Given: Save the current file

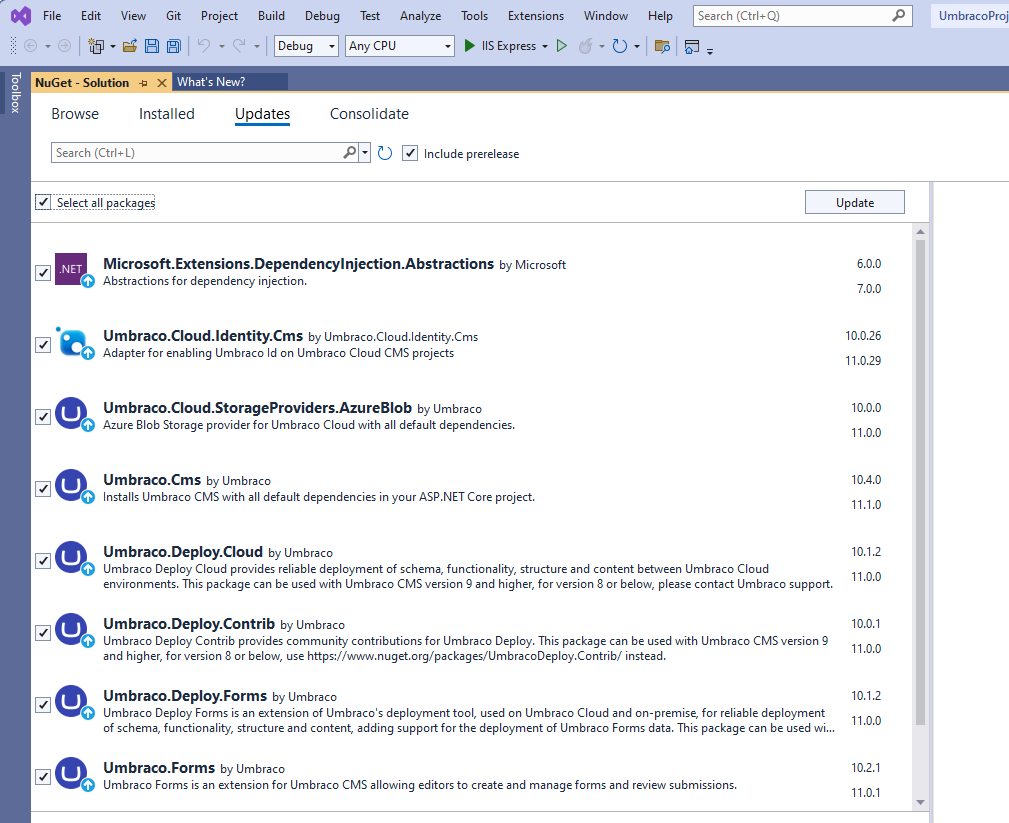Looking at the screenshot, I should click(x=152, y=46).
